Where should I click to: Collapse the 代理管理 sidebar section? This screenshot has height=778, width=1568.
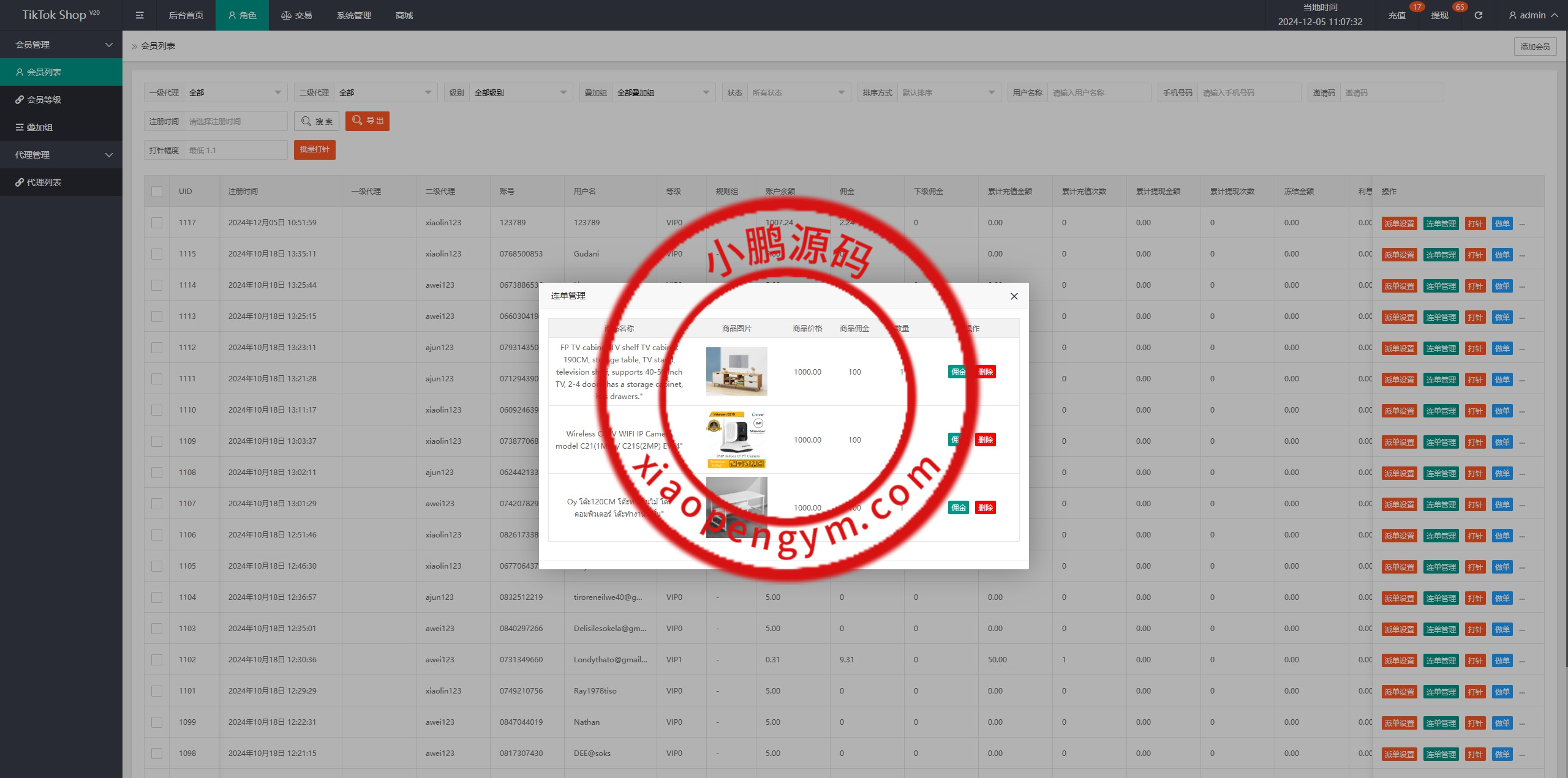pos(61,155)
